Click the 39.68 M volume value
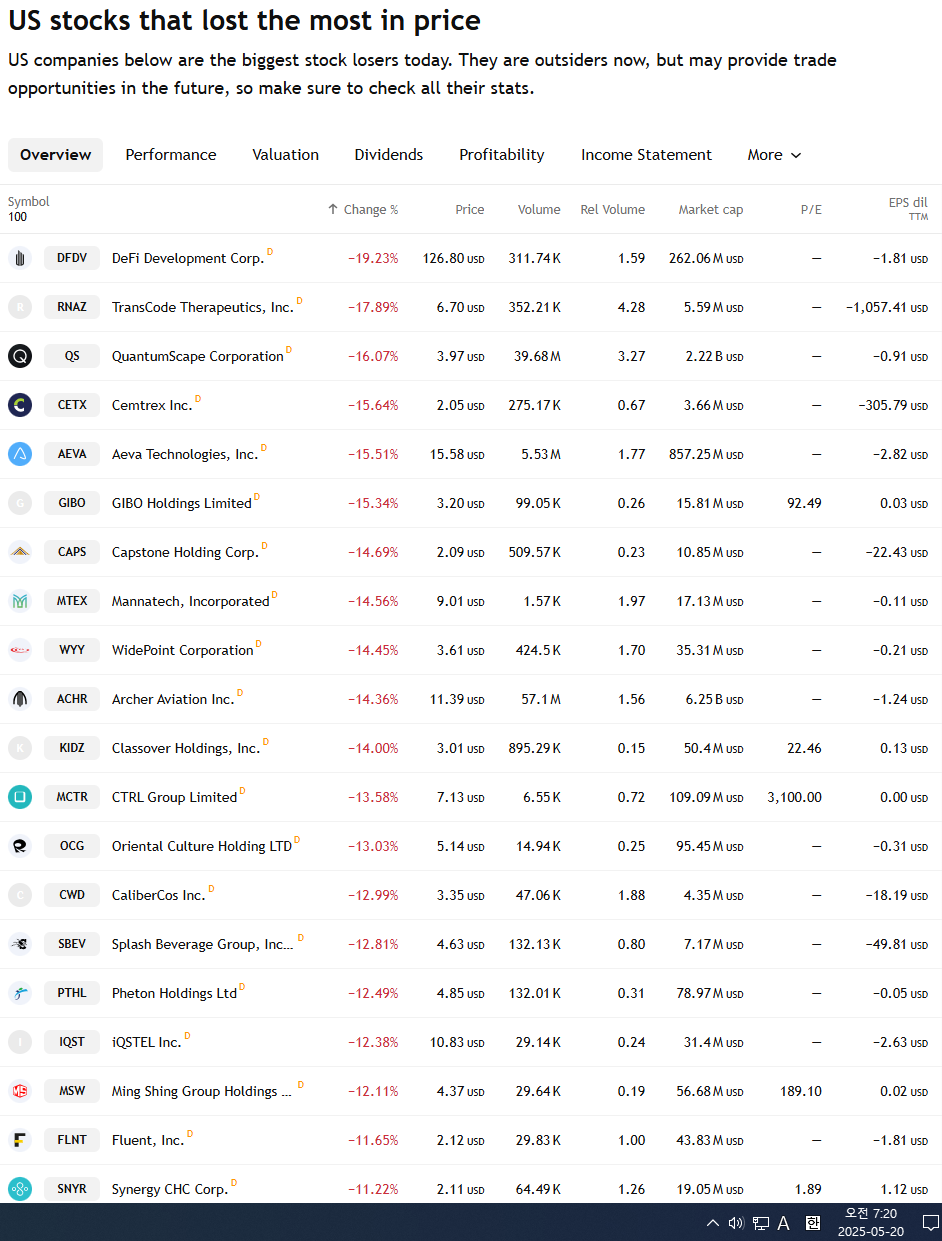 tap(538, 356)
